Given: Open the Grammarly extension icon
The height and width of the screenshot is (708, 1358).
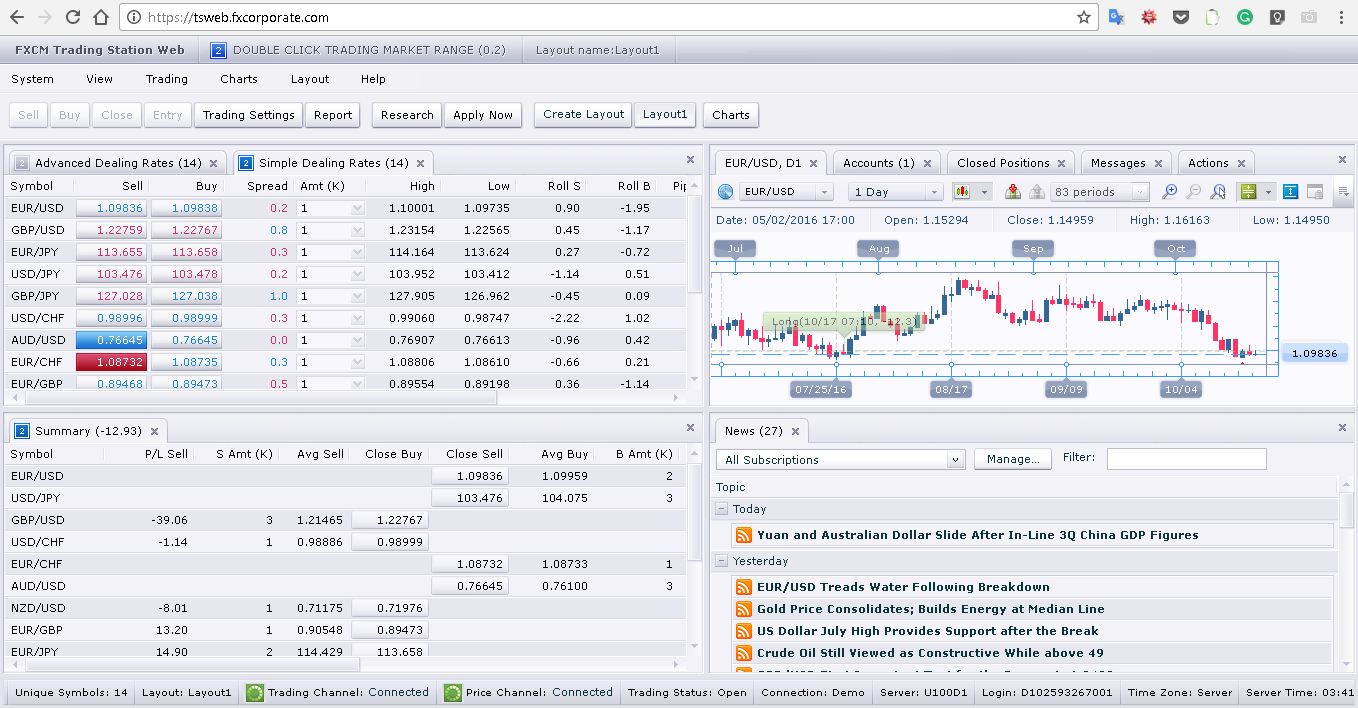Looking at the screenshot, I should coord(1245,17).
